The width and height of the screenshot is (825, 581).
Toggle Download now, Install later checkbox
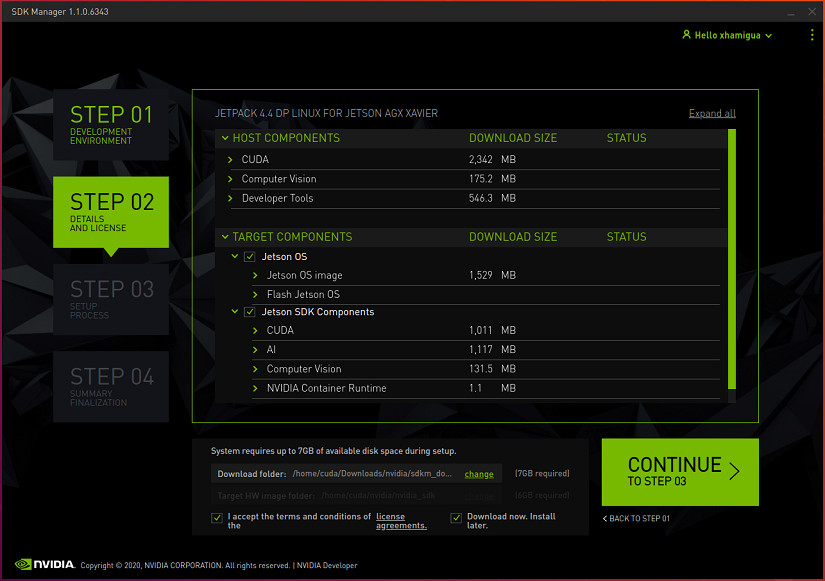click(456, 518)
